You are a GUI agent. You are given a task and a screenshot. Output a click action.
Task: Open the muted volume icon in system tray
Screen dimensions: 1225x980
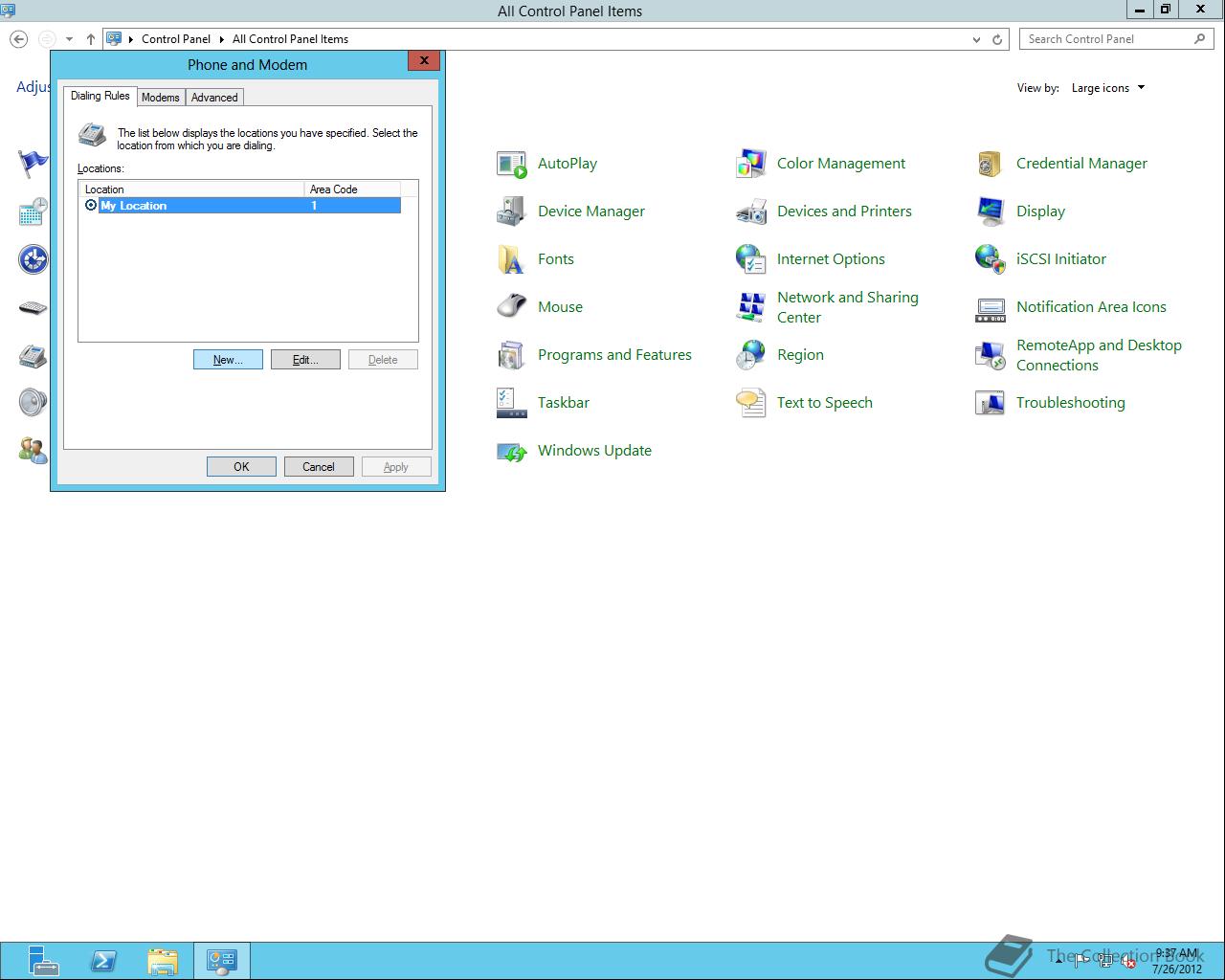[1129, 960]
